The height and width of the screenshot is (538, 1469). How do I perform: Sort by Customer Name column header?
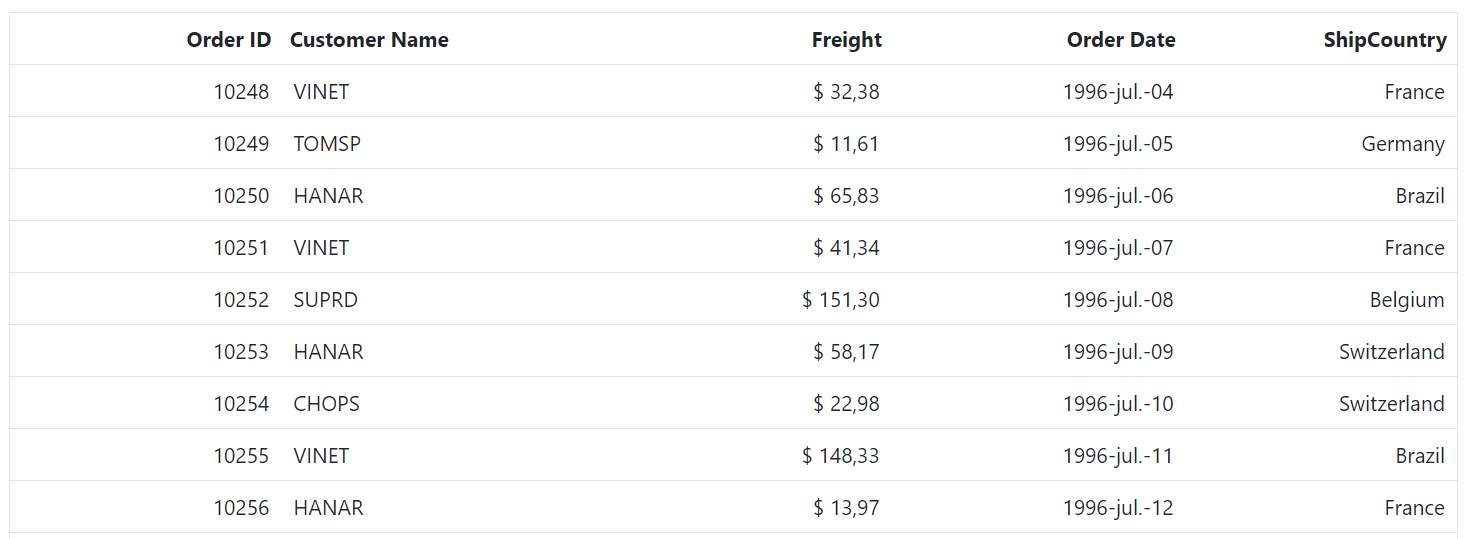point(369,40)
